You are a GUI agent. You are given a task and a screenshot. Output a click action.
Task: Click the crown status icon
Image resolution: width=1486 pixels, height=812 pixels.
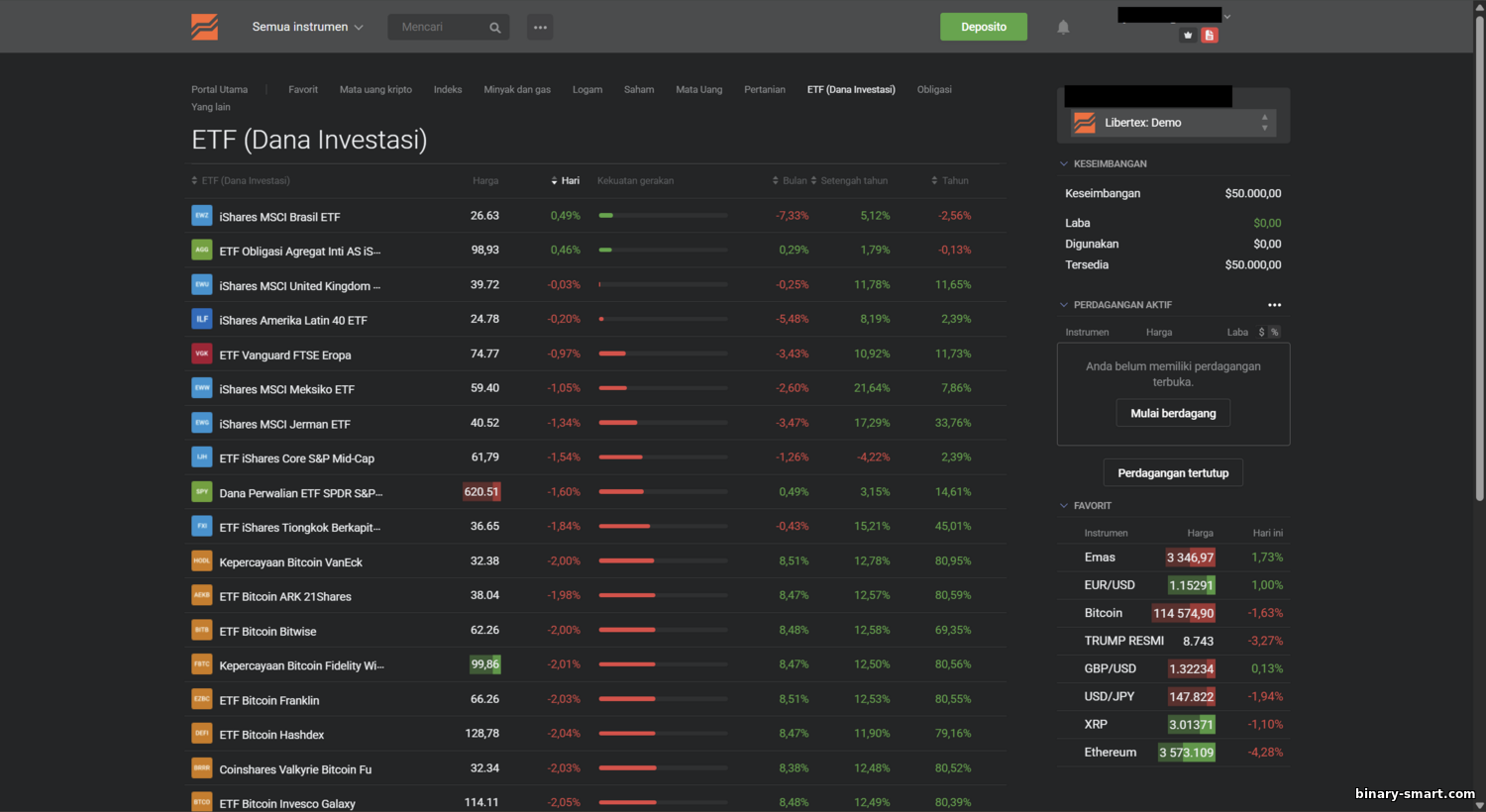click(1188, 36)
